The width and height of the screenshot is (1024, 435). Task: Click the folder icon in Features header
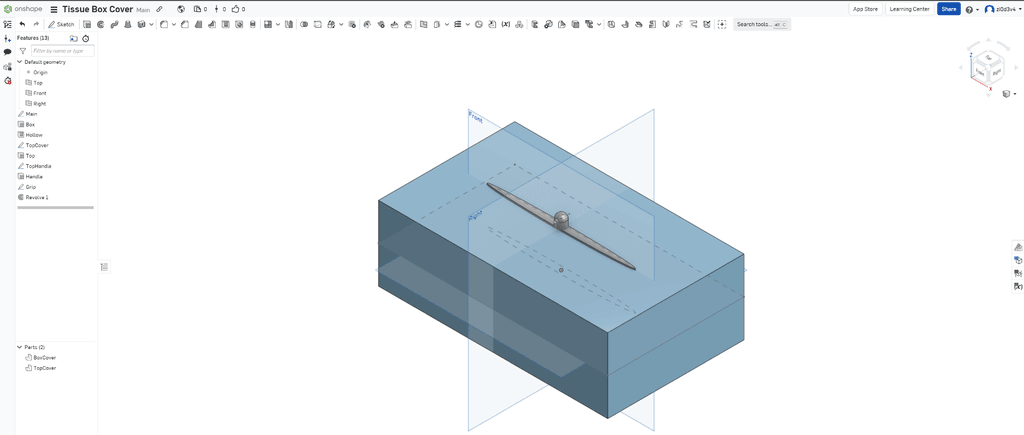[73, 39]
